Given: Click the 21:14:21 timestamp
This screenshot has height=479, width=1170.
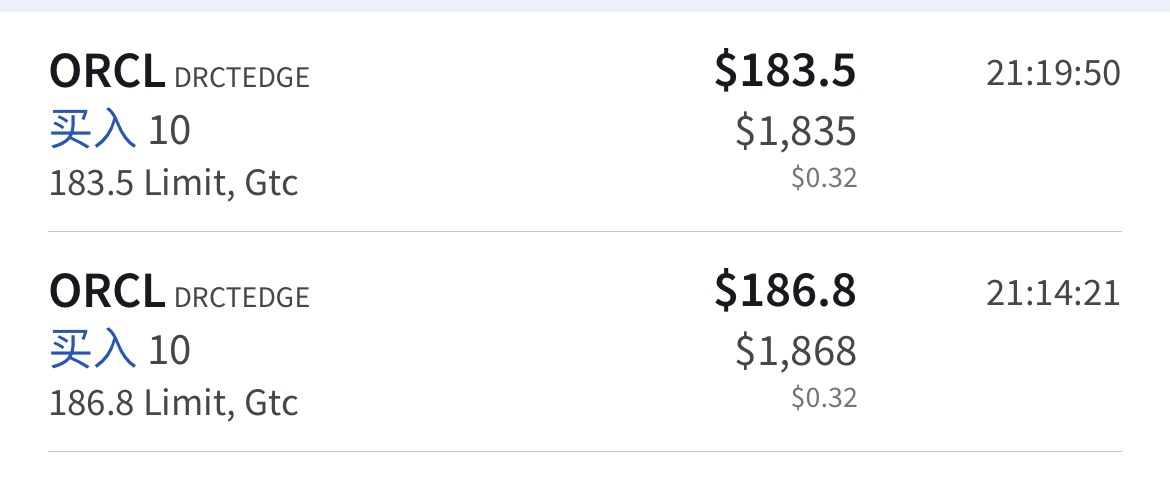Looking at the screenshot, I should click(1053, 293).
